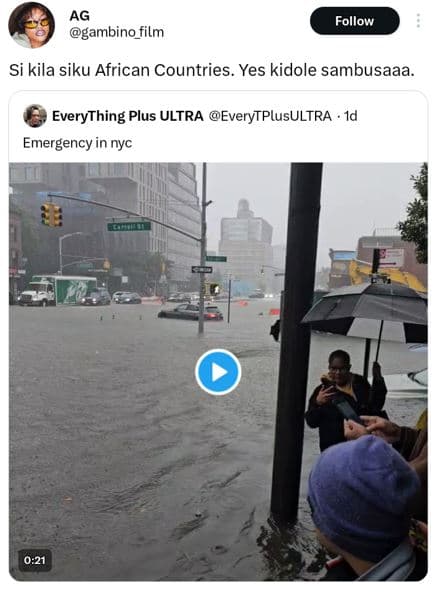The width and height of the screenshot is (436, 593).
Task: Open quoted tweet text 'Emergency in nyc'
Action: click(78, 143)
